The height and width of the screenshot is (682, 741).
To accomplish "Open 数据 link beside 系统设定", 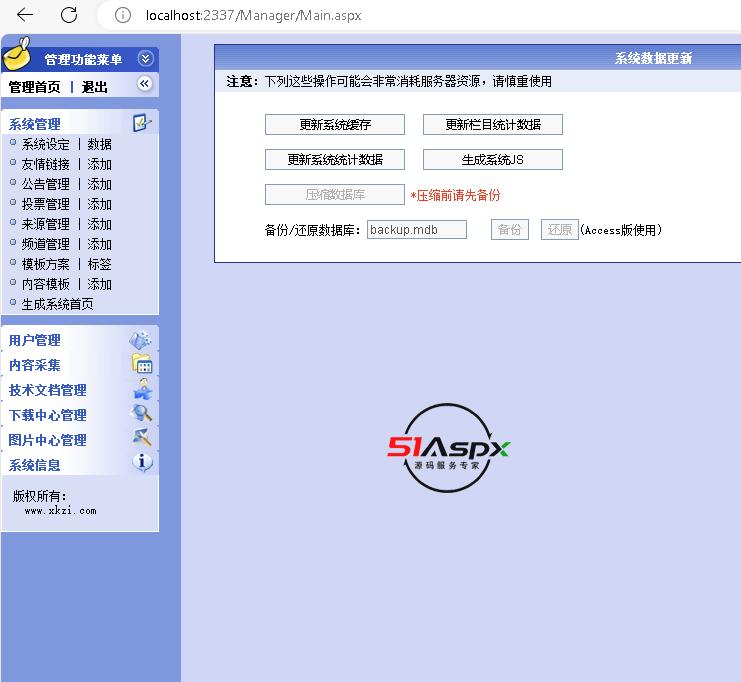I will (x=99, y=144).
